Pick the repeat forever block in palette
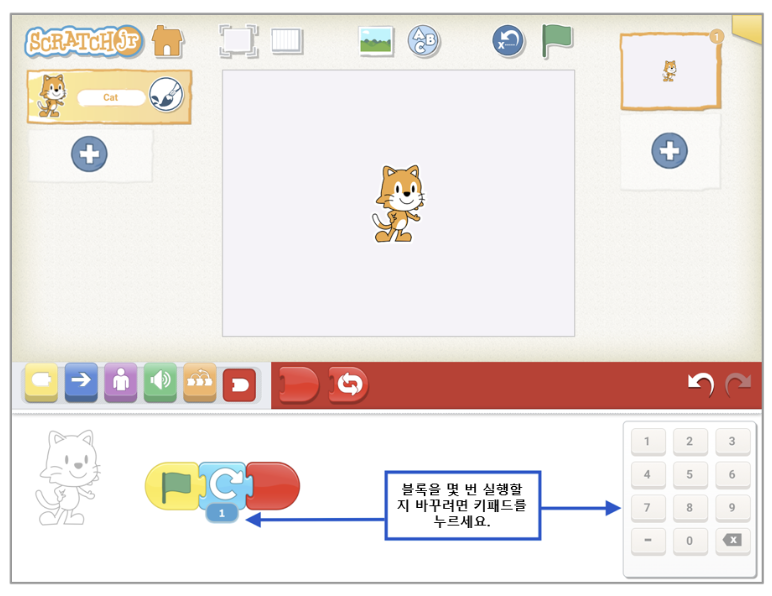Viewport: 772px width, 596px height. [x=348, y=384]
